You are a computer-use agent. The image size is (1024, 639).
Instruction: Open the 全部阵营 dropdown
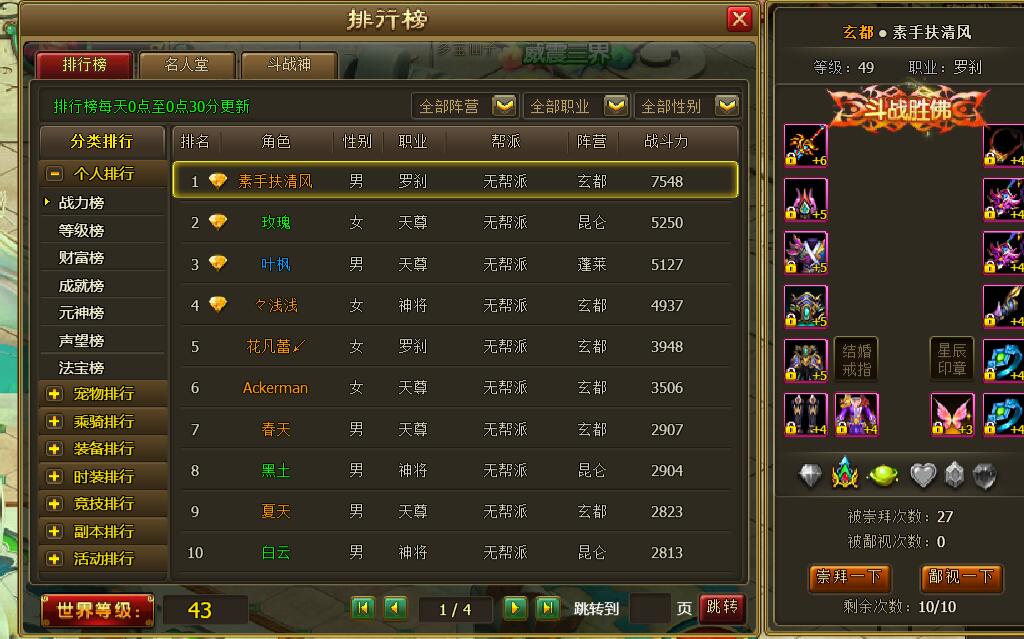[x=464, y=106]
